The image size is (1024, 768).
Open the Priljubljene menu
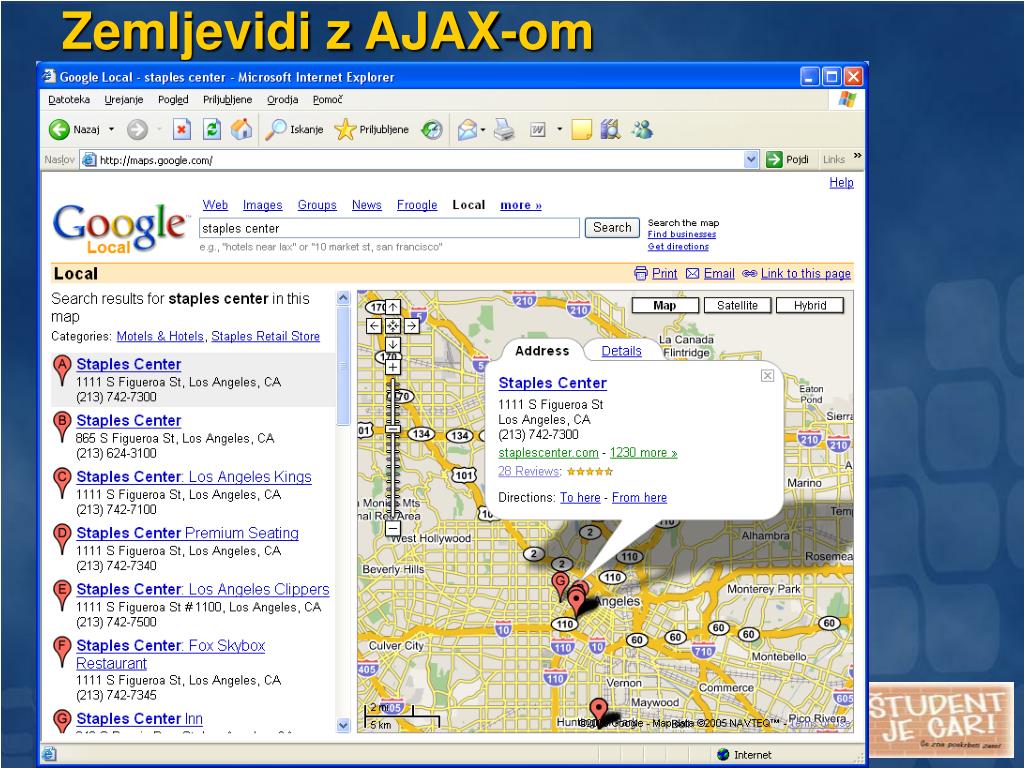point(227,99)
